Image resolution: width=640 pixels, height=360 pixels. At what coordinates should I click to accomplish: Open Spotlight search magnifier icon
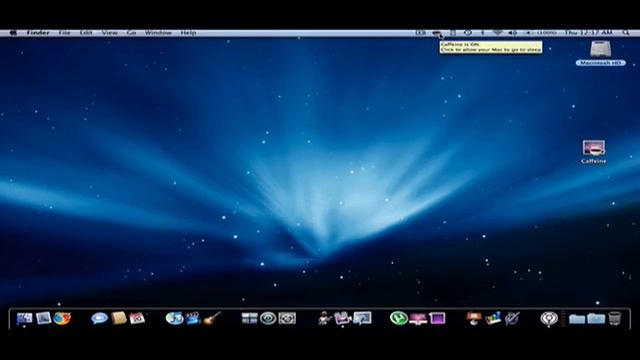(x=626, y=33)
